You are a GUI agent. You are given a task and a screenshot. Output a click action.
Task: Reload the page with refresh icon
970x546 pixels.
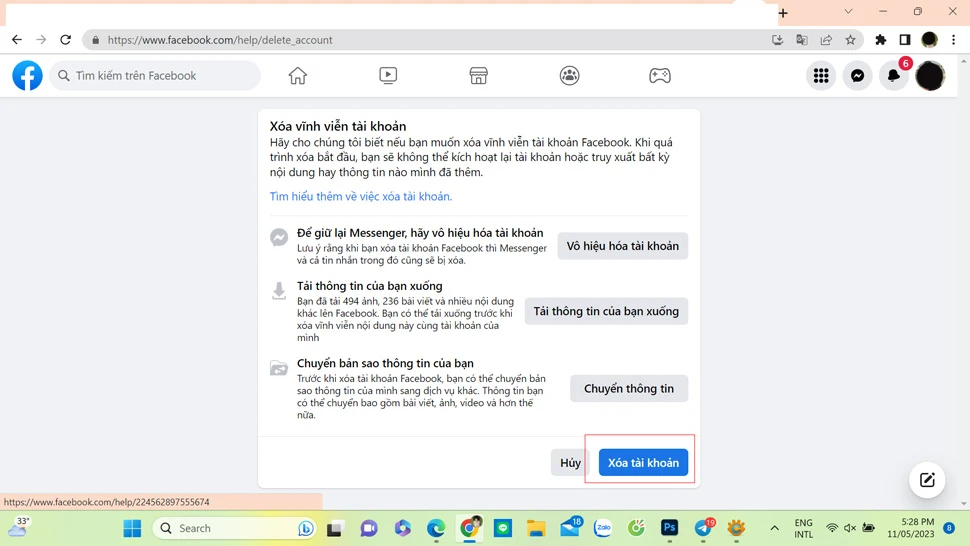click(x=66, y=40)
